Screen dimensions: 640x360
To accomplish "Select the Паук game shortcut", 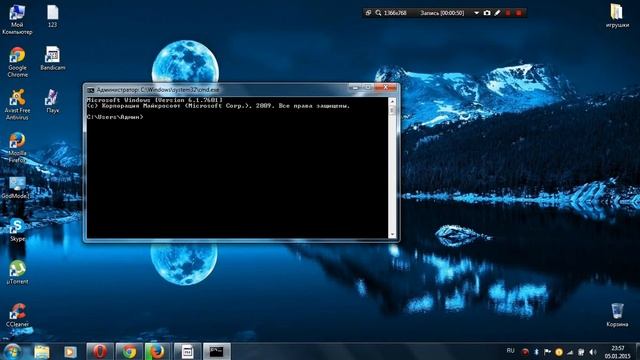I will (x=52, y=101).
